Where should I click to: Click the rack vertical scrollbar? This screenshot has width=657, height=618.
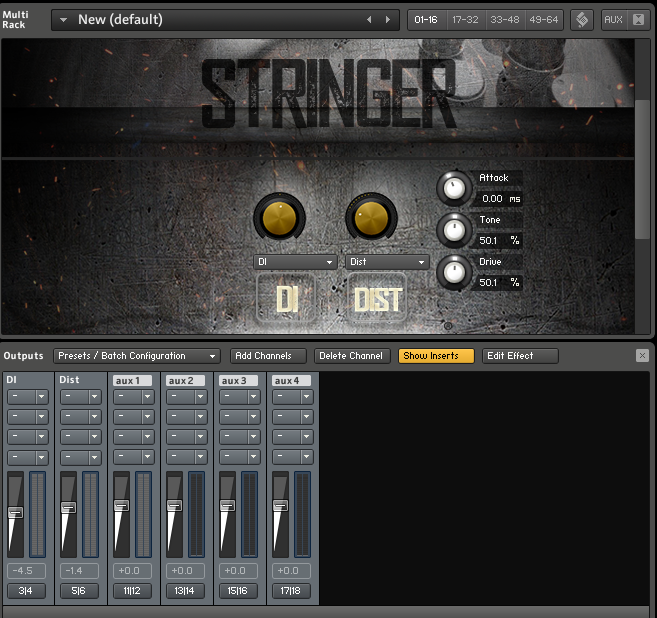click(x=642, y=170)
